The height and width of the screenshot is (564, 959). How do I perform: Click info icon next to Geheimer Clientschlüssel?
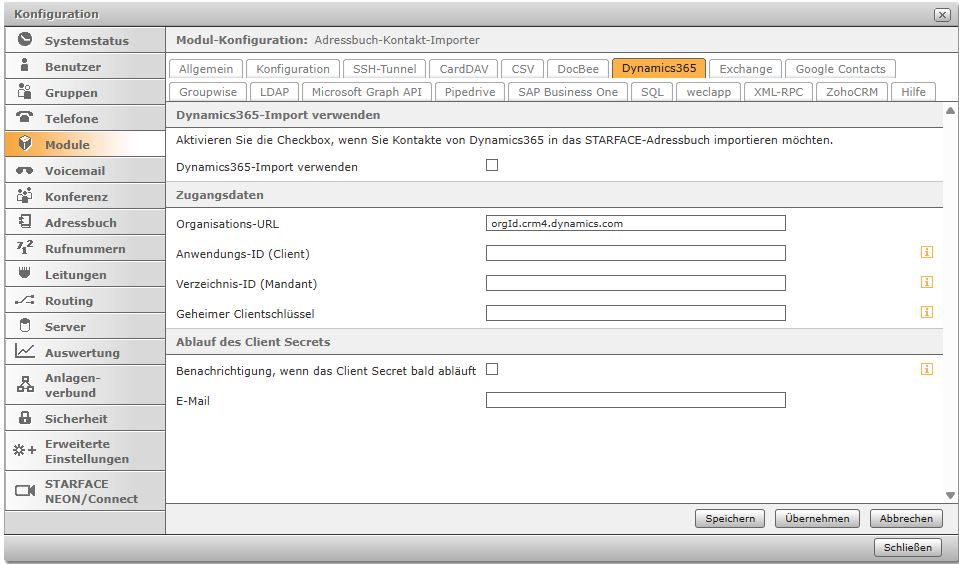pyautogui.click(x=927, y=312)
